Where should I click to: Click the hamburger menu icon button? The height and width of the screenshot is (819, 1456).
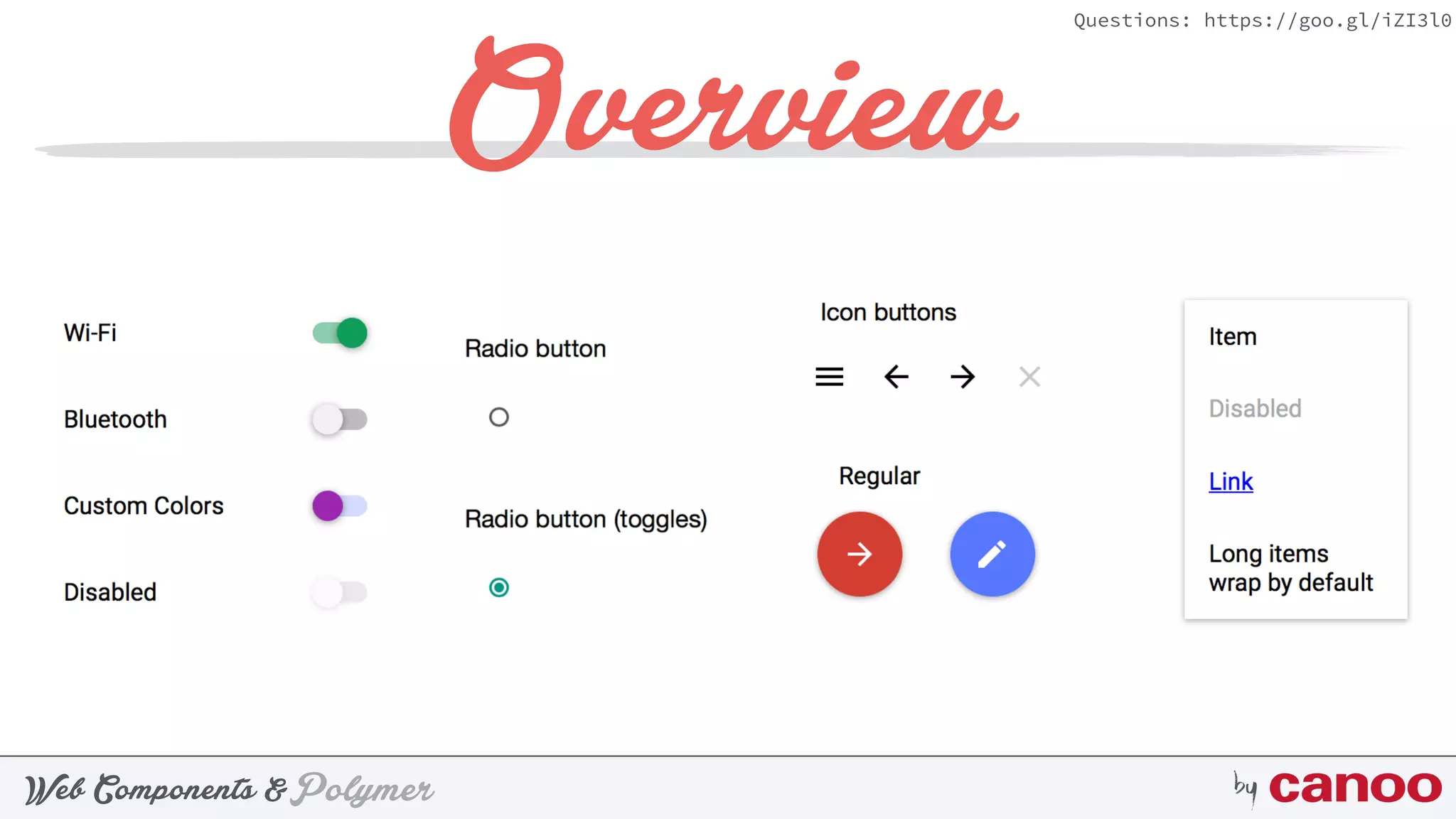coord(829,377)
